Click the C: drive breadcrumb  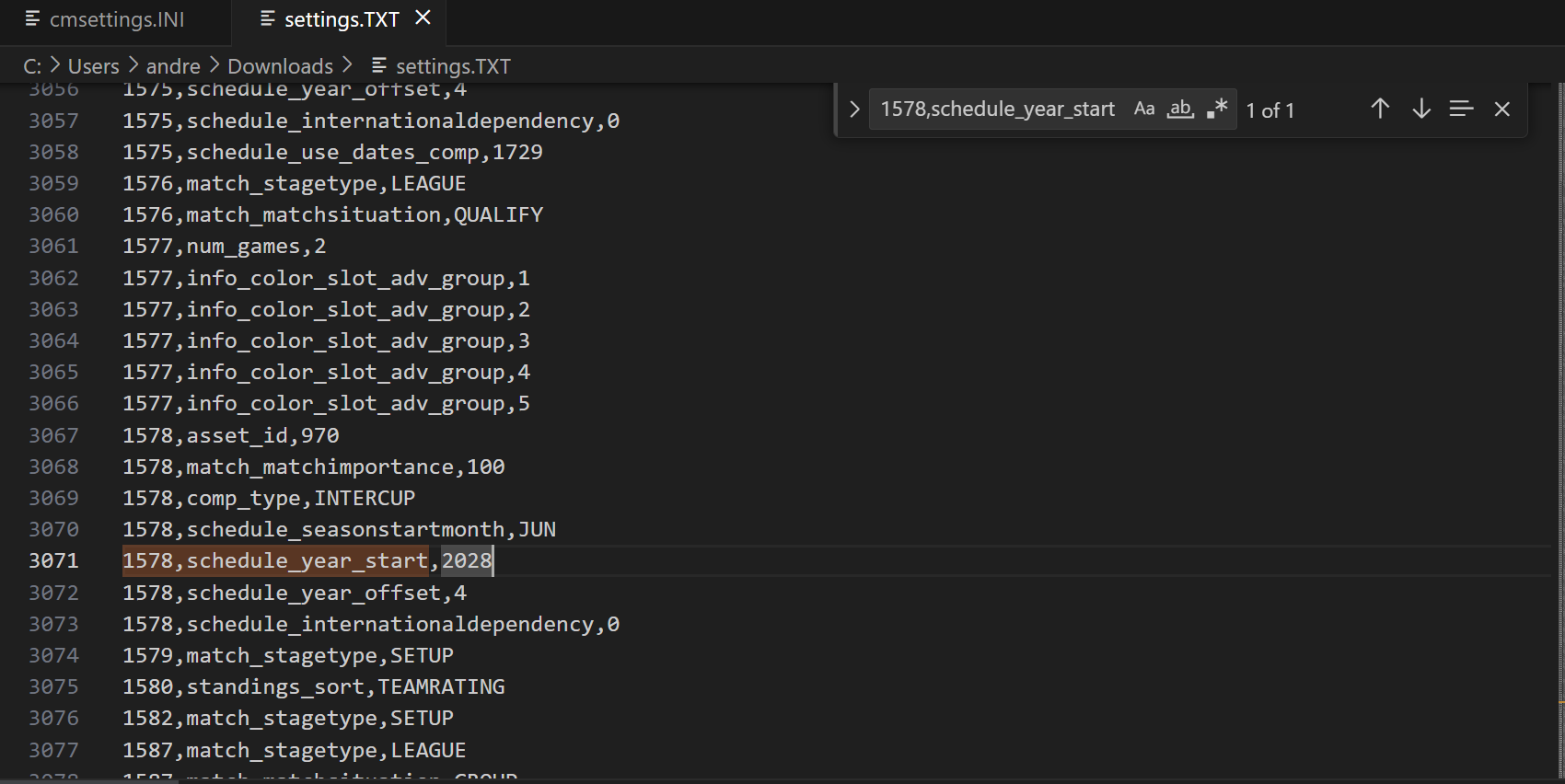tap(32, 66)
